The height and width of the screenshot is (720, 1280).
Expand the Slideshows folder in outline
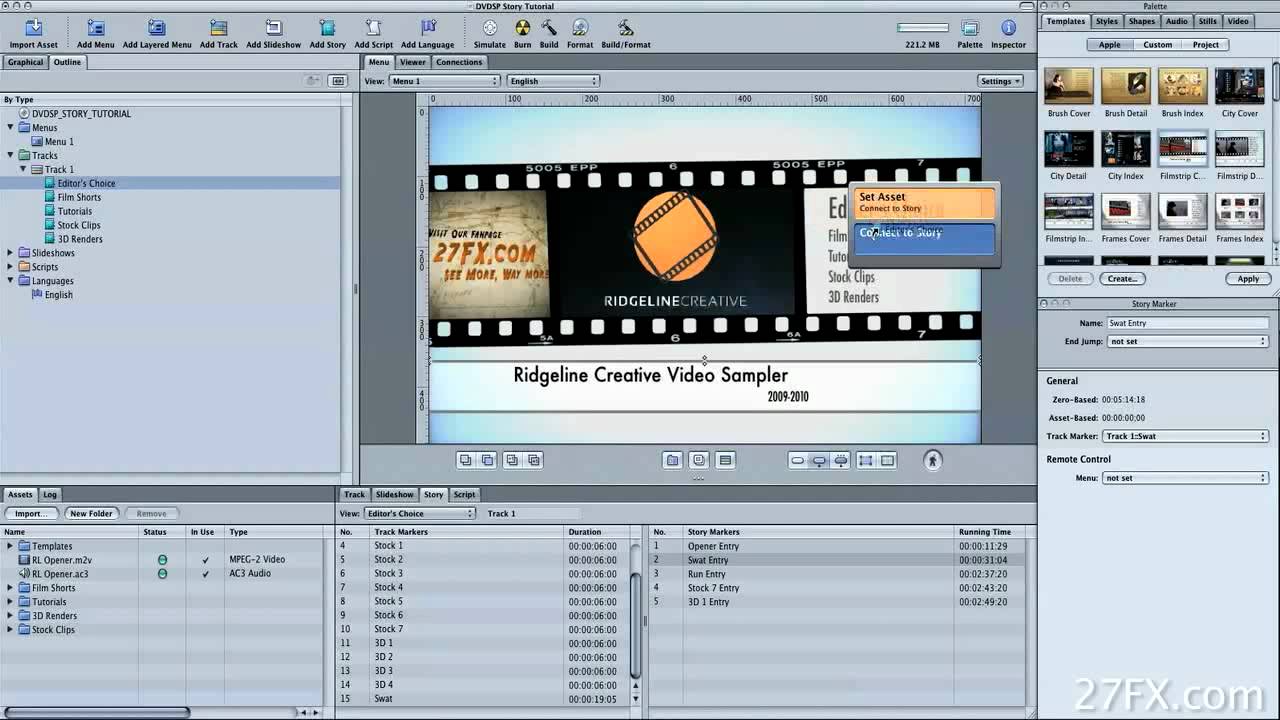[x=11, y=253]
